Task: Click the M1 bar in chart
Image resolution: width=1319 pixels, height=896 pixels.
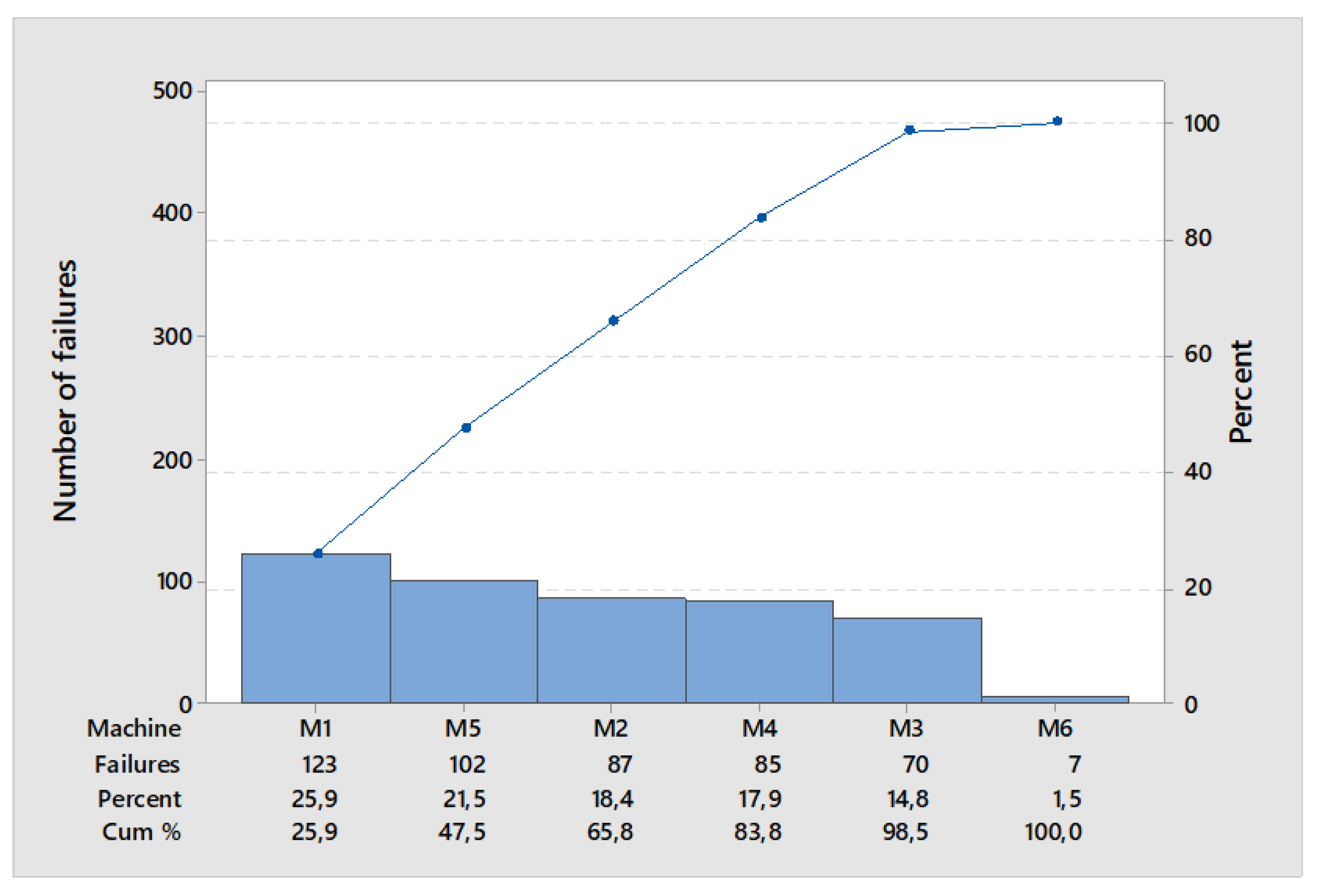Action: click(316, 628)
